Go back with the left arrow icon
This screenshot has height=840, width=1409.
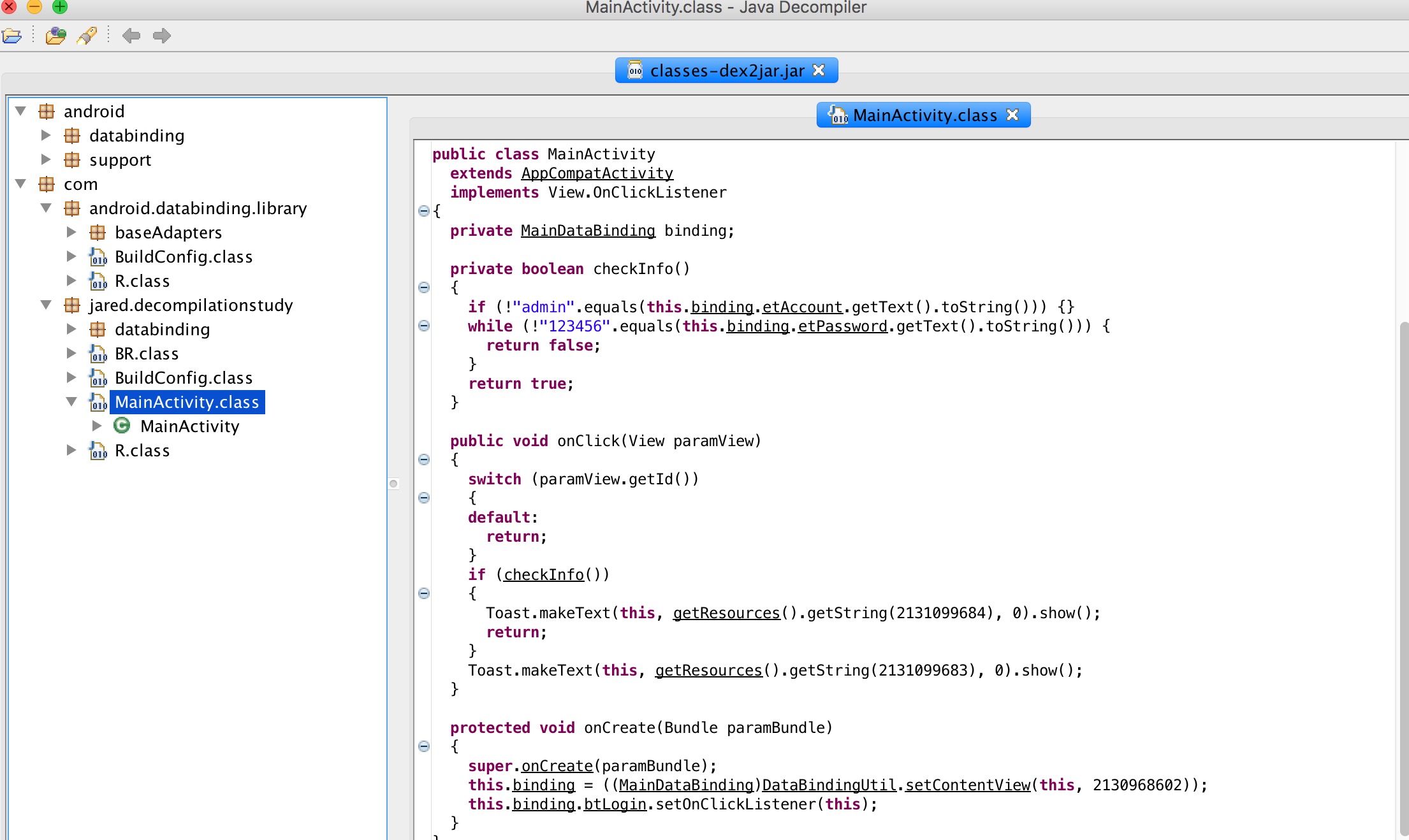coord(131,36)
